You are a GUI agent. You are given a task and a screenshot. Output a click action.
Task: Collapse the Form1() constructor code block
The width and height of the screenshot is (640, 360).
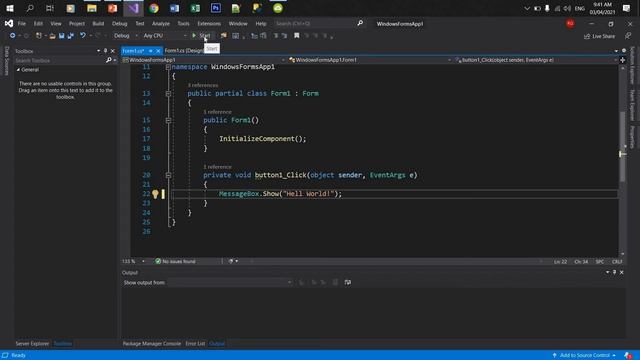pos(168,120)
